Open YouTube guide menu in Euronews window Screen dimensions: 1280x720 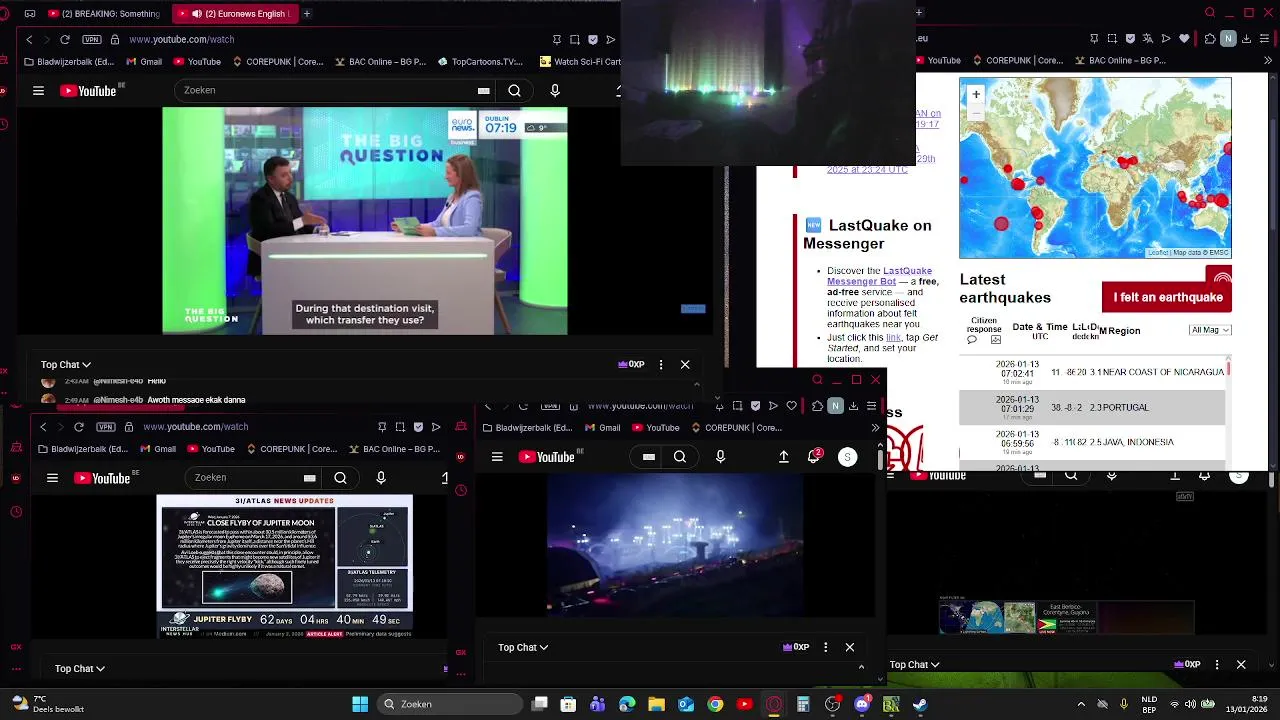[38, 90]
